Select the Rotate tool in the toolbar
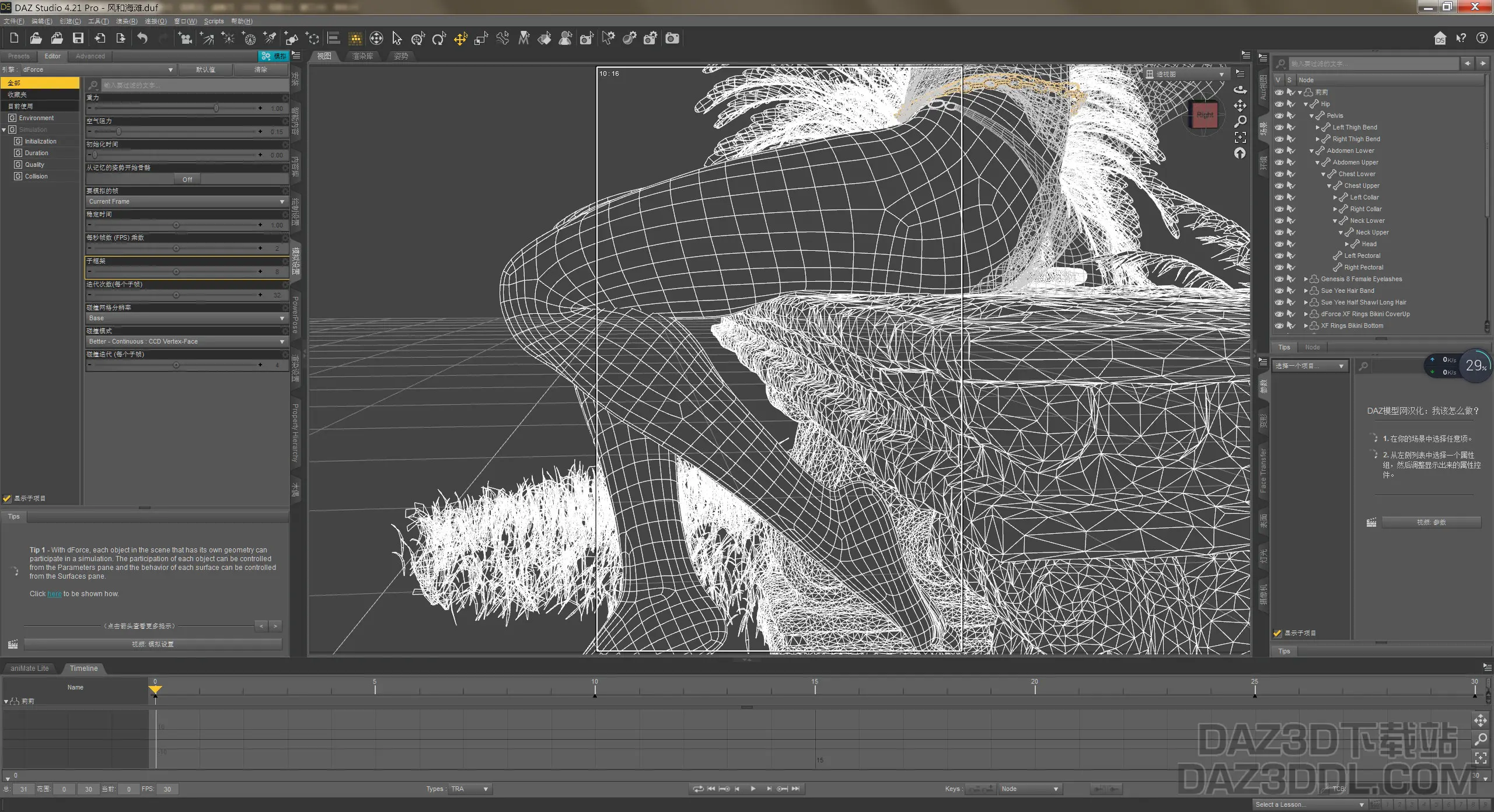 (439, 38)
